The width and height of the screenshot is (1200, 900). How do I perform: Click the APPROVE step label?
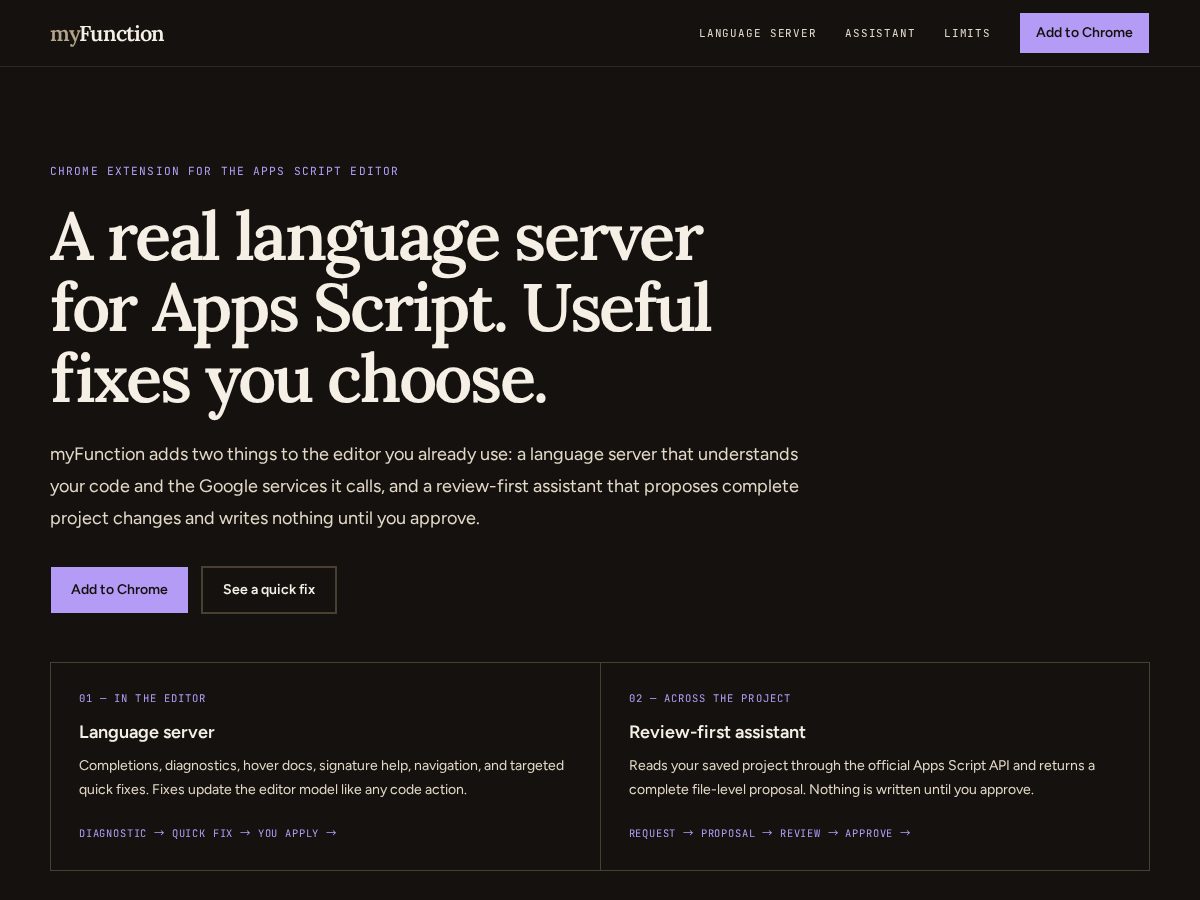(x=869, y=833)
